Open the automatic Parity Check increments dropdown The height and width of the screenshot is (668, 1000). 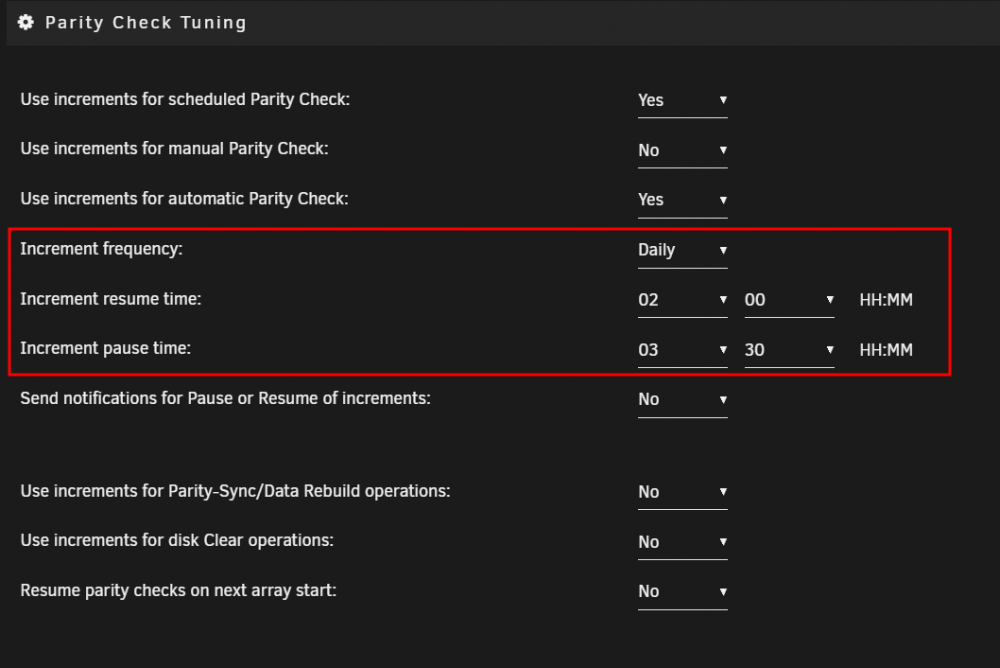[682, 200]
